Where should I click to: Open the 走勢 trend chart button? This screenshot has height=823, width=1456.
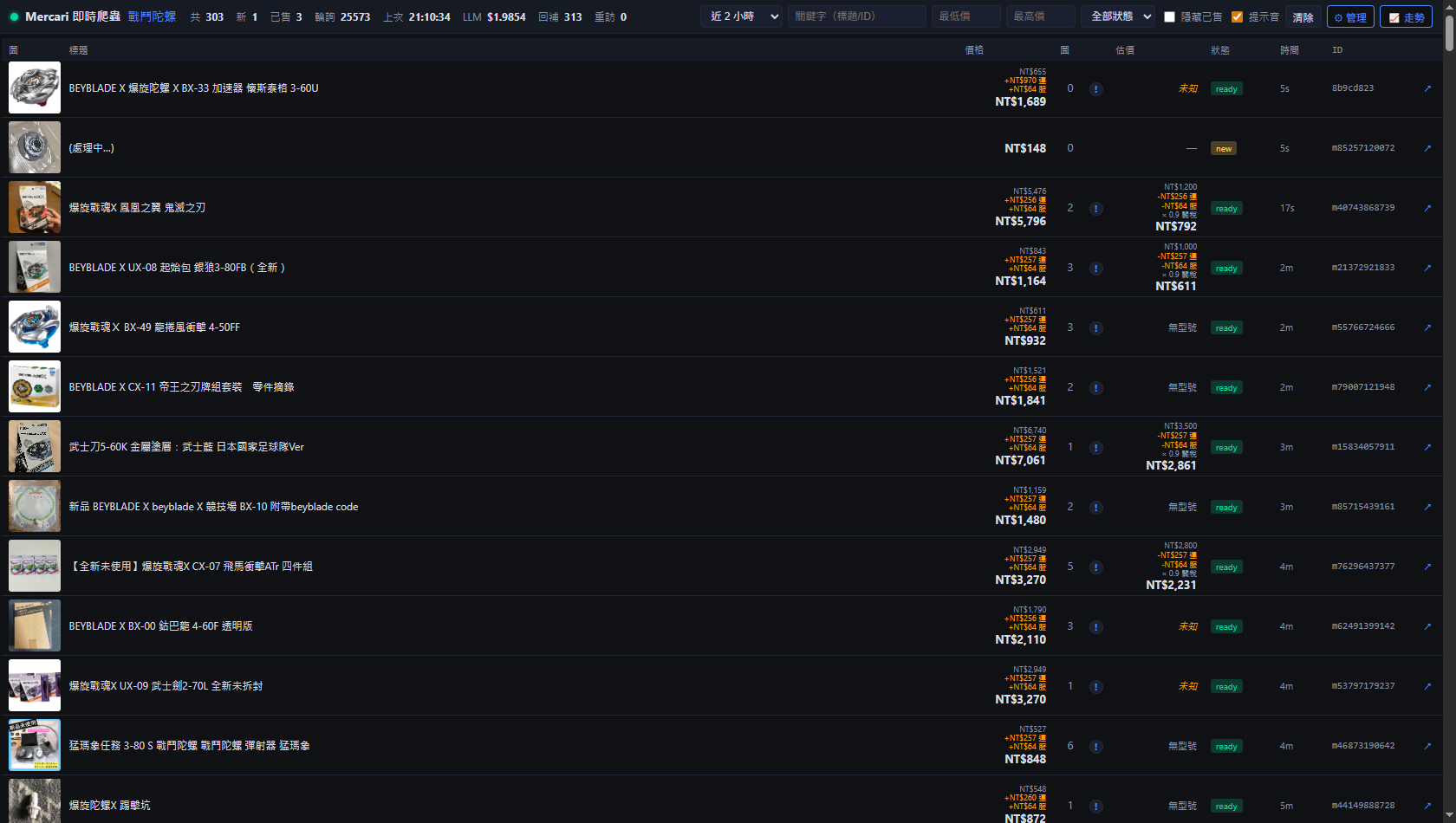tap(1406, 17)
